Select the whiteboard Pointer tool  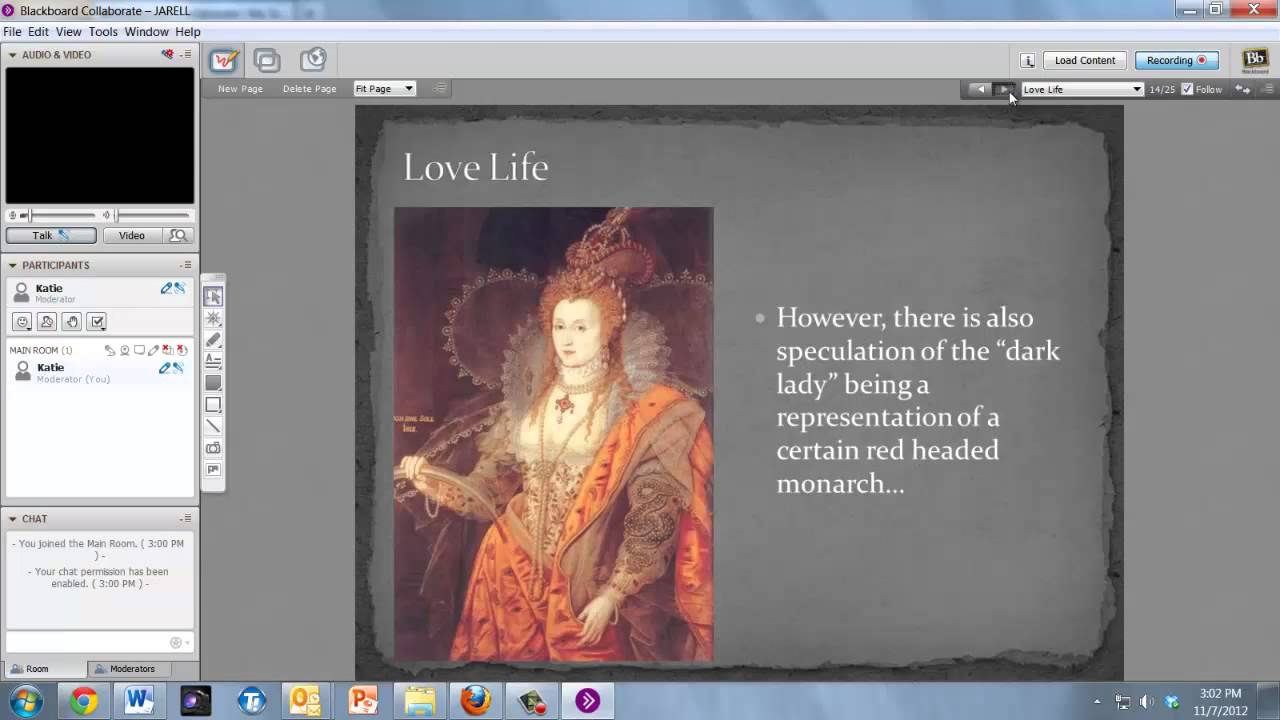pos(213,318)
